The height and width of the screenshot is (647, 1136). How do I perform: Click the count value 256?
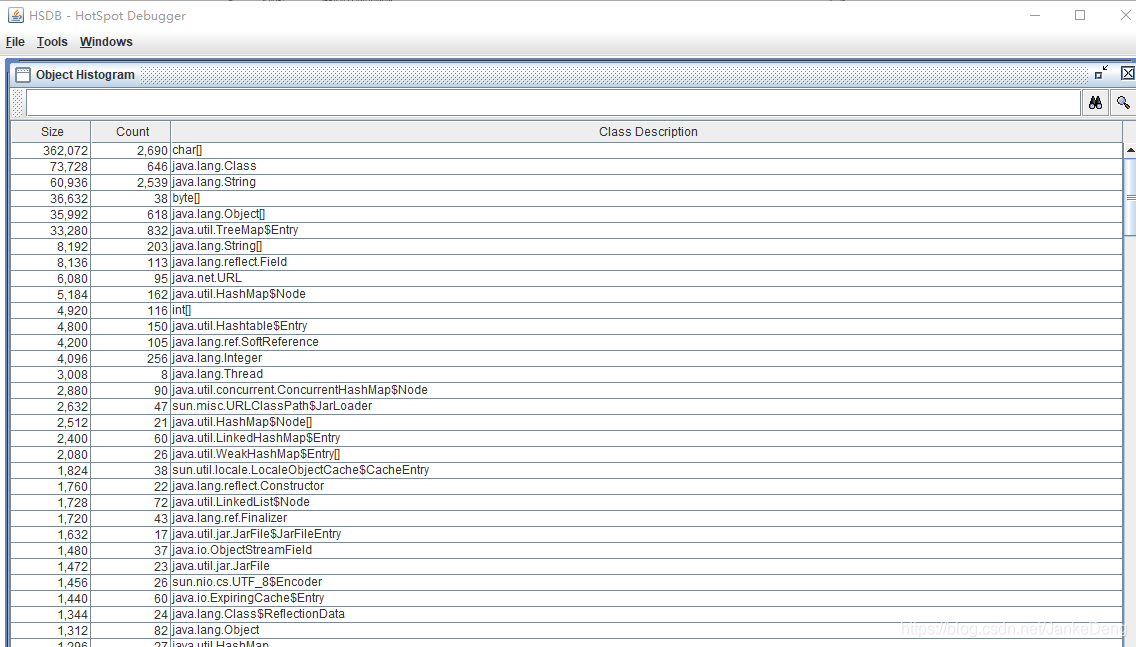[157, 359]
